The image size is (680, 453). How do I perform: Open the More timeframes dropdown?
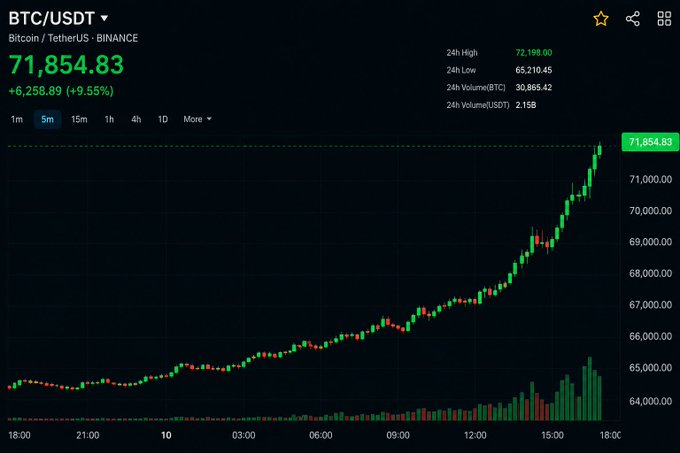click(x=197, y=119)
